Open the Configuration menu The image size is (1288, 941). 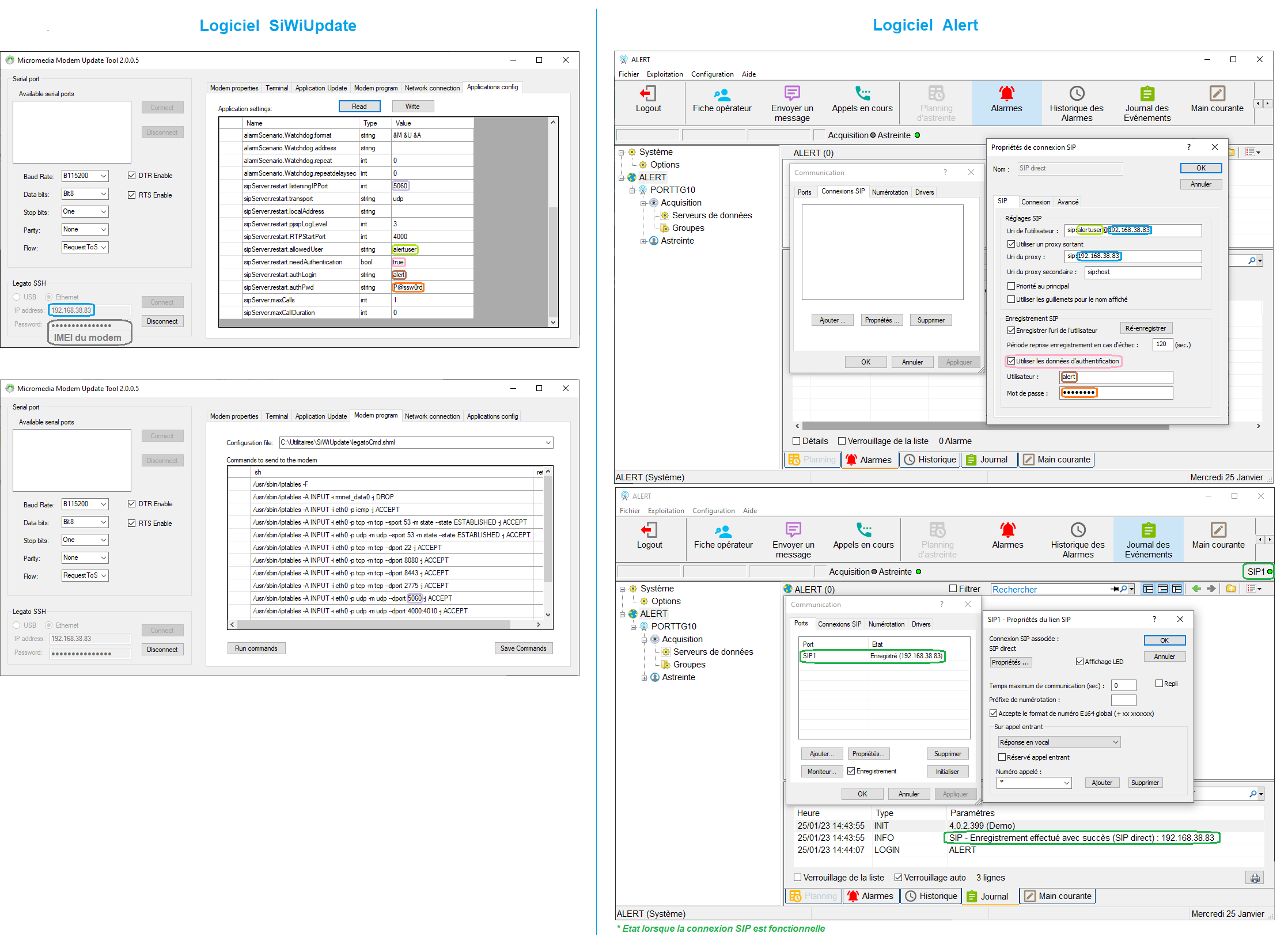click(712, 74)
